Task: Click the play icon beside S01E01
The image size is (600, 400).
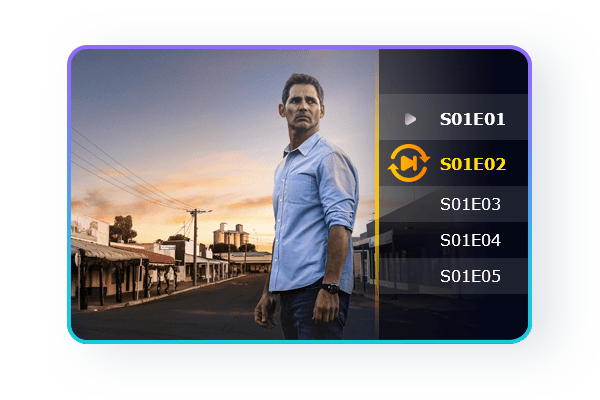Action: pyautogui.click(x=410, y=119)
